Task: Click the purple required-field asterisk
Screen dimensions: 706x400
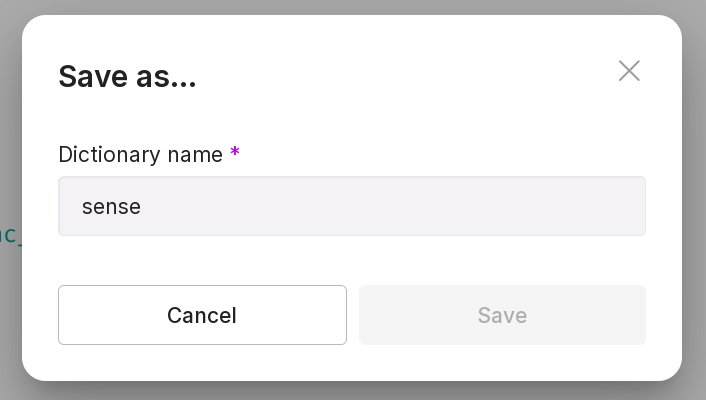Action: pyautogui.click(x=235, y=153)
